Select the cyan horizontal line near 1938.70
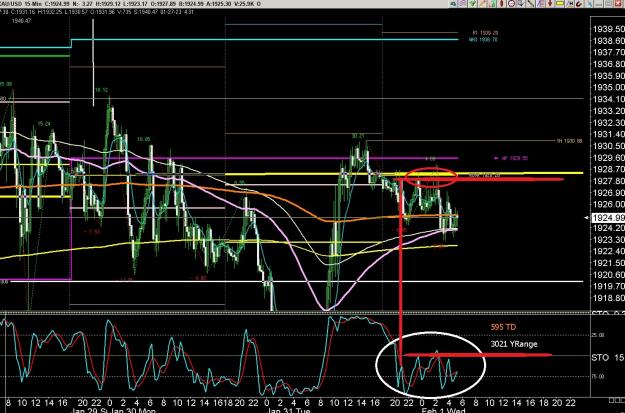Image resolution: width=625 pixels, height=413 pixels. [x=265, y=39]
